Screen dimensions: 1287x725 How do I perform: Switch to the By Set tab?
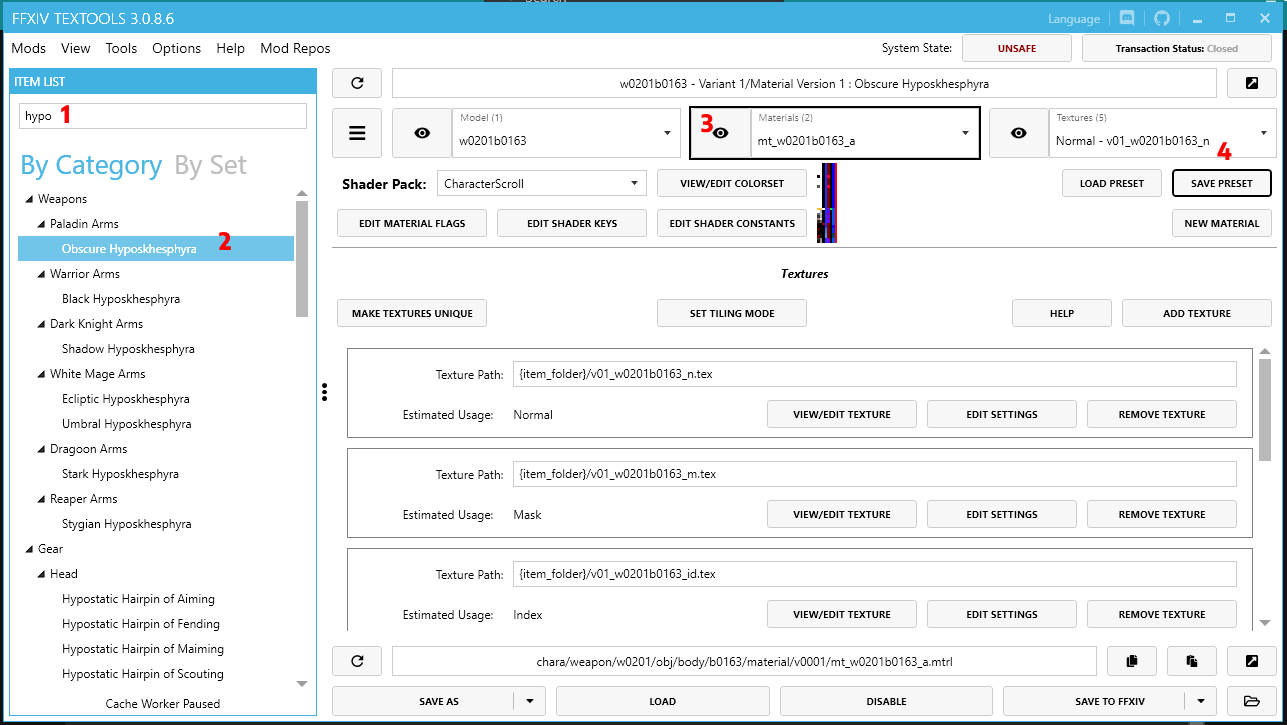(x=210, y=165)
